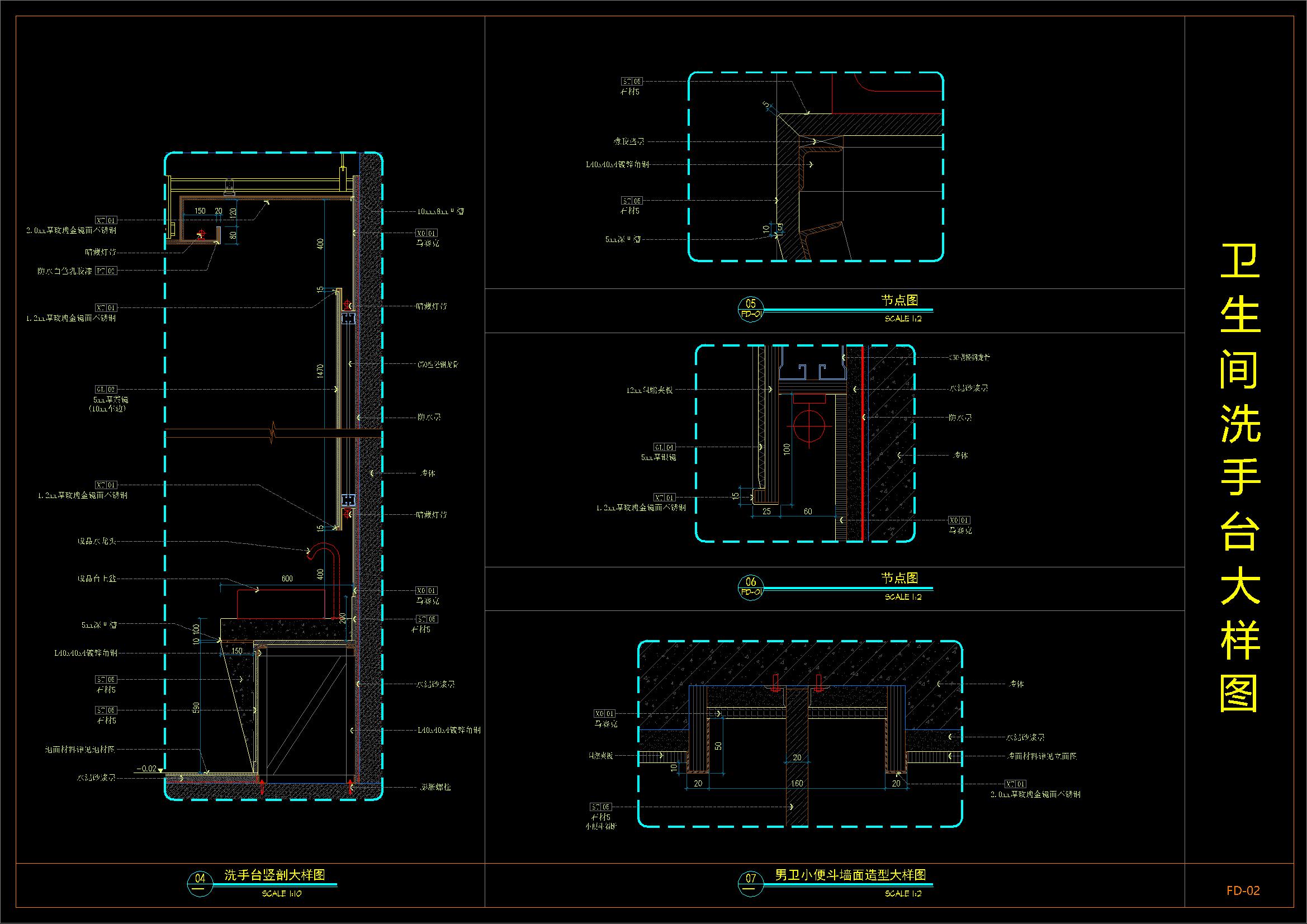Viewport: 1307px width, 924px height.
Task: Click the 600 dimension above the basin
Action: [x=287, y=579]
